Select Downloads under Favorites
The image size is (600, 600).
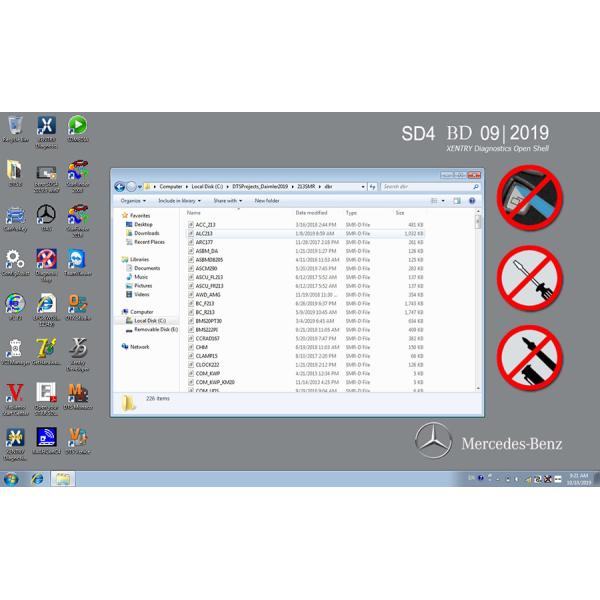pyautogui.click(x=146, y=233)
